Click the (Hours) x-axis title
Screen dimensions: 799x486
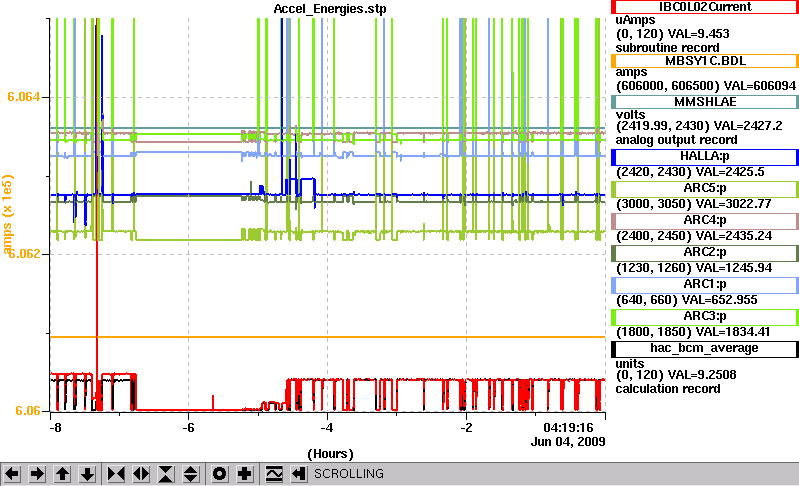click(x=330, y=454)
